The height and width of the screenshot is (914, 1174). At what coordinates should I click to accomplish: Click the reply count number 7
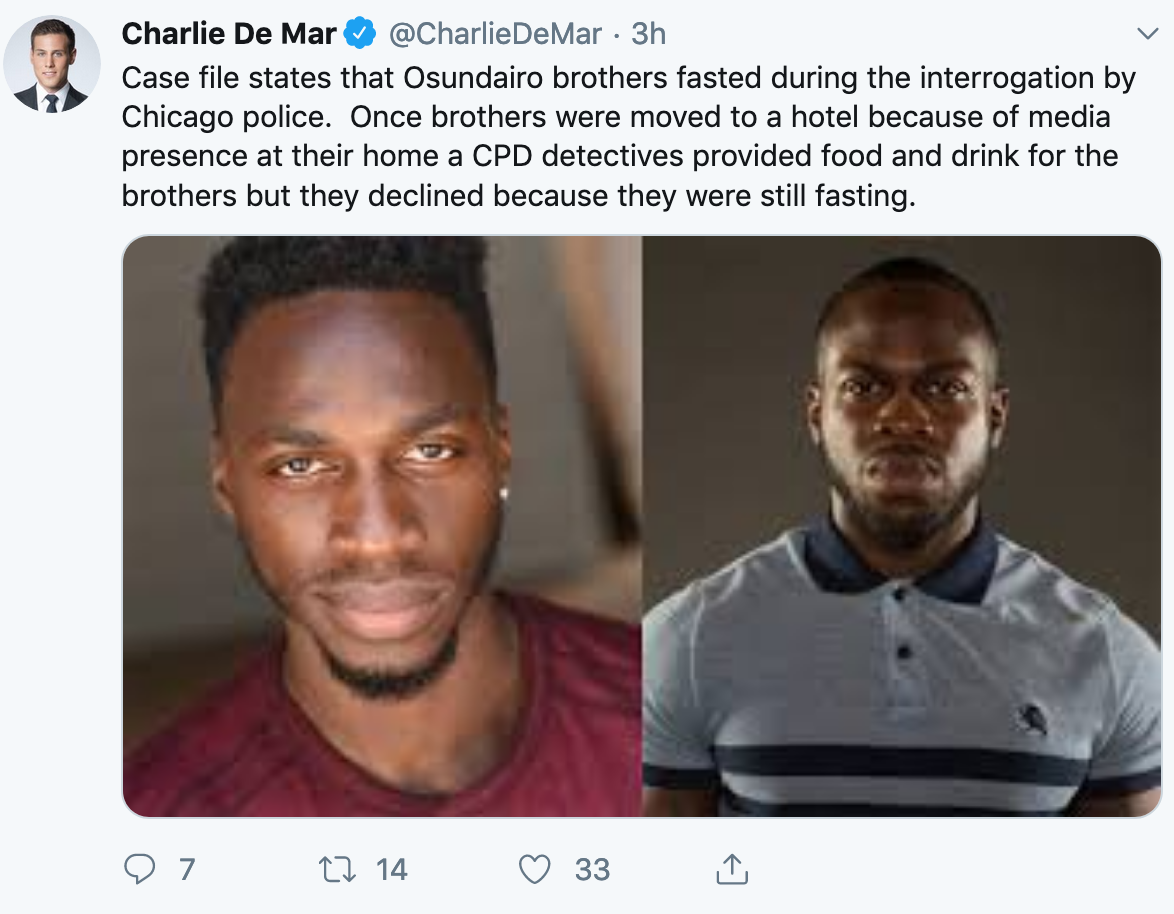[x=187, y=870]
